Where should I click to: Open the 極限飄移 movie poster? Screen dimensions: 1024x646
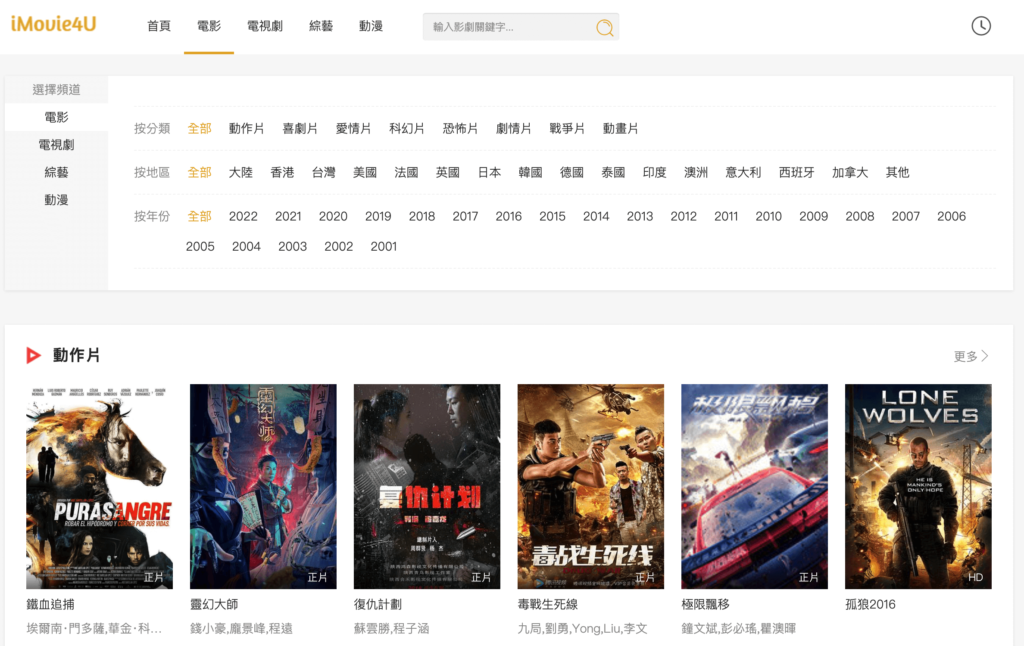pyautogui.click(x=754, y=487)
